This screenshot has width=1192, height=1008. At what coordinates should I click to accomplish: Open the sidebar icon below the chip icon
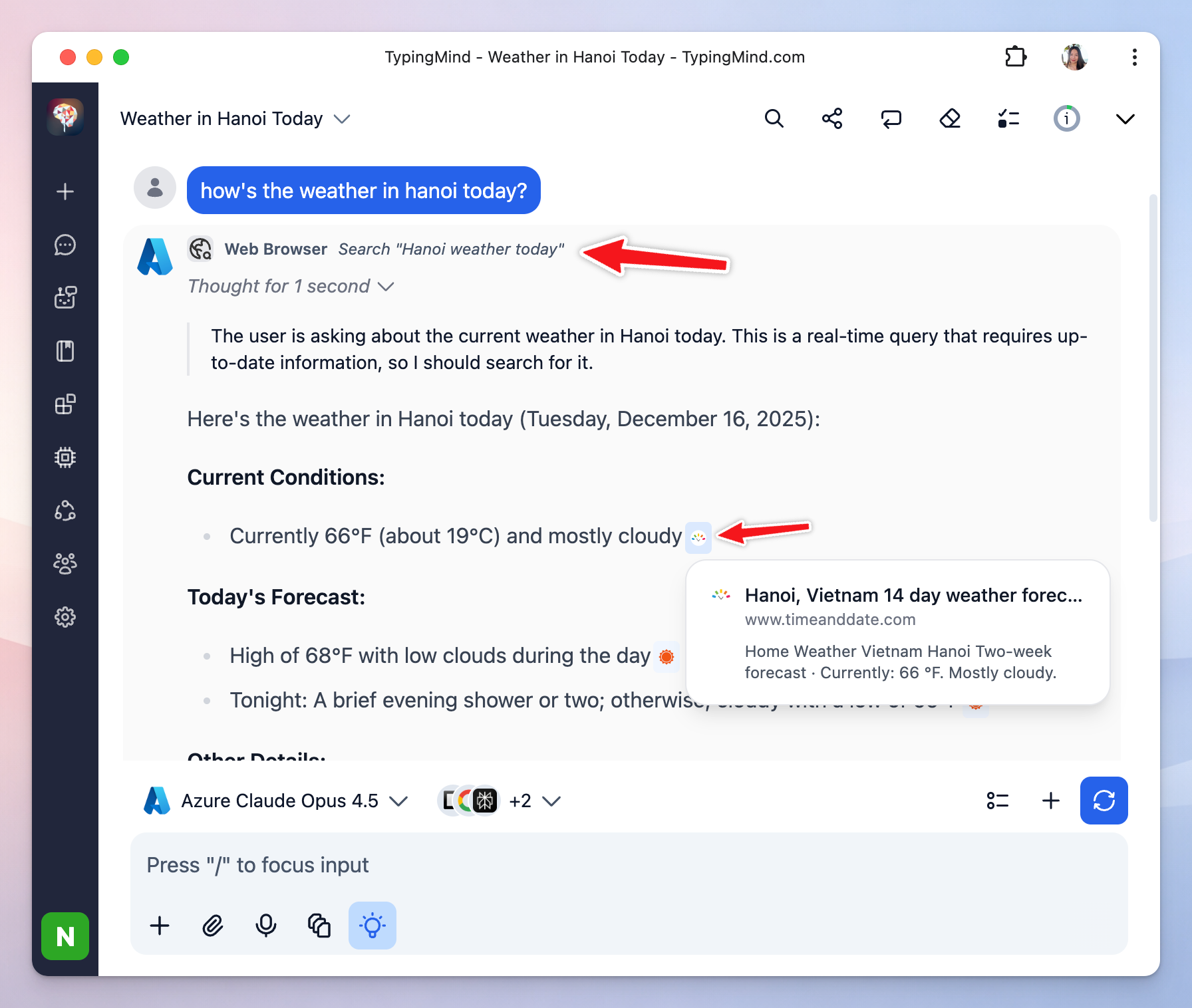[65, 511]
